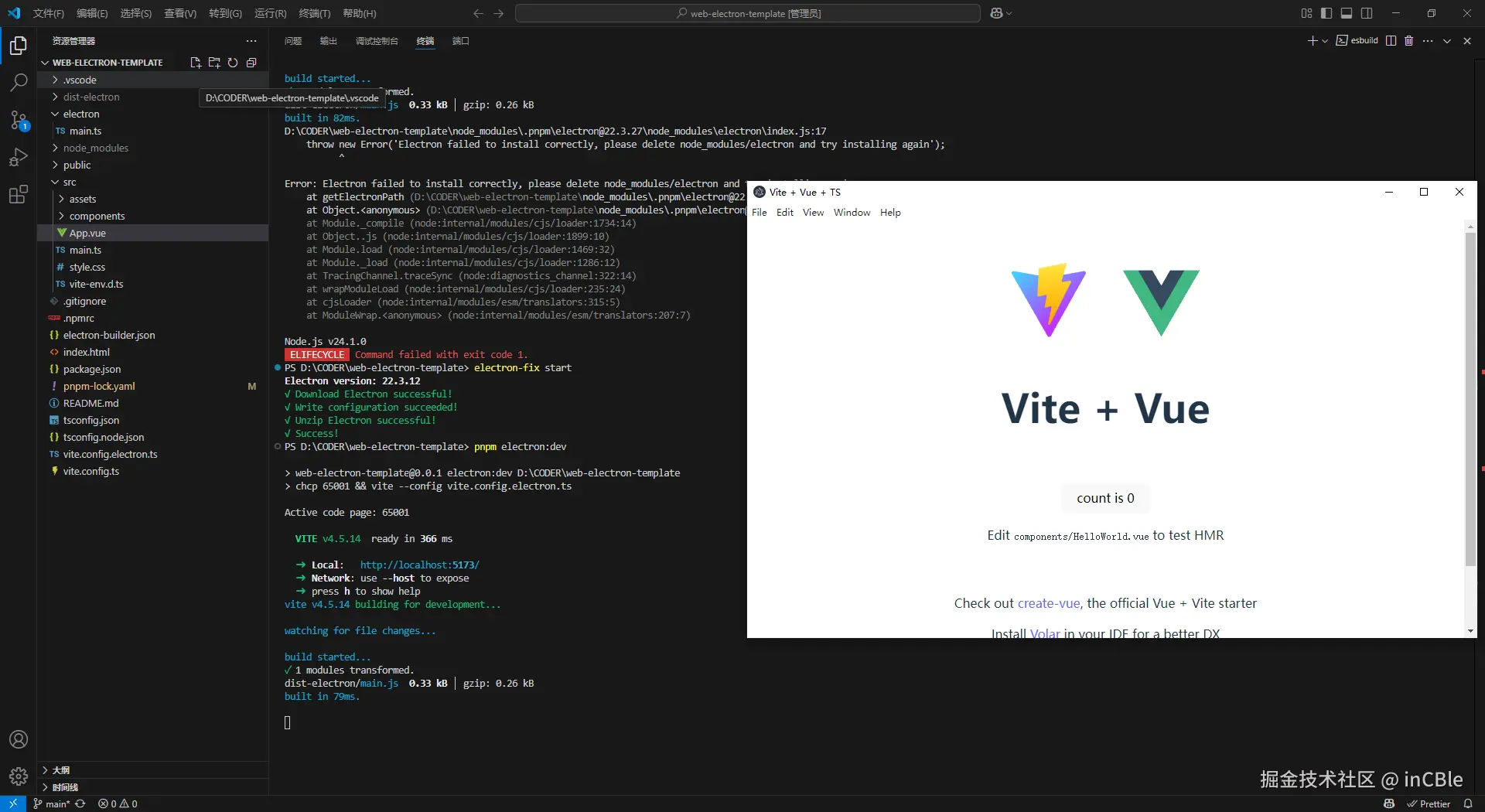Switch to the 输出 output tab
The height and width of the screenshot is (812, 1485).
tap(329, 41)
